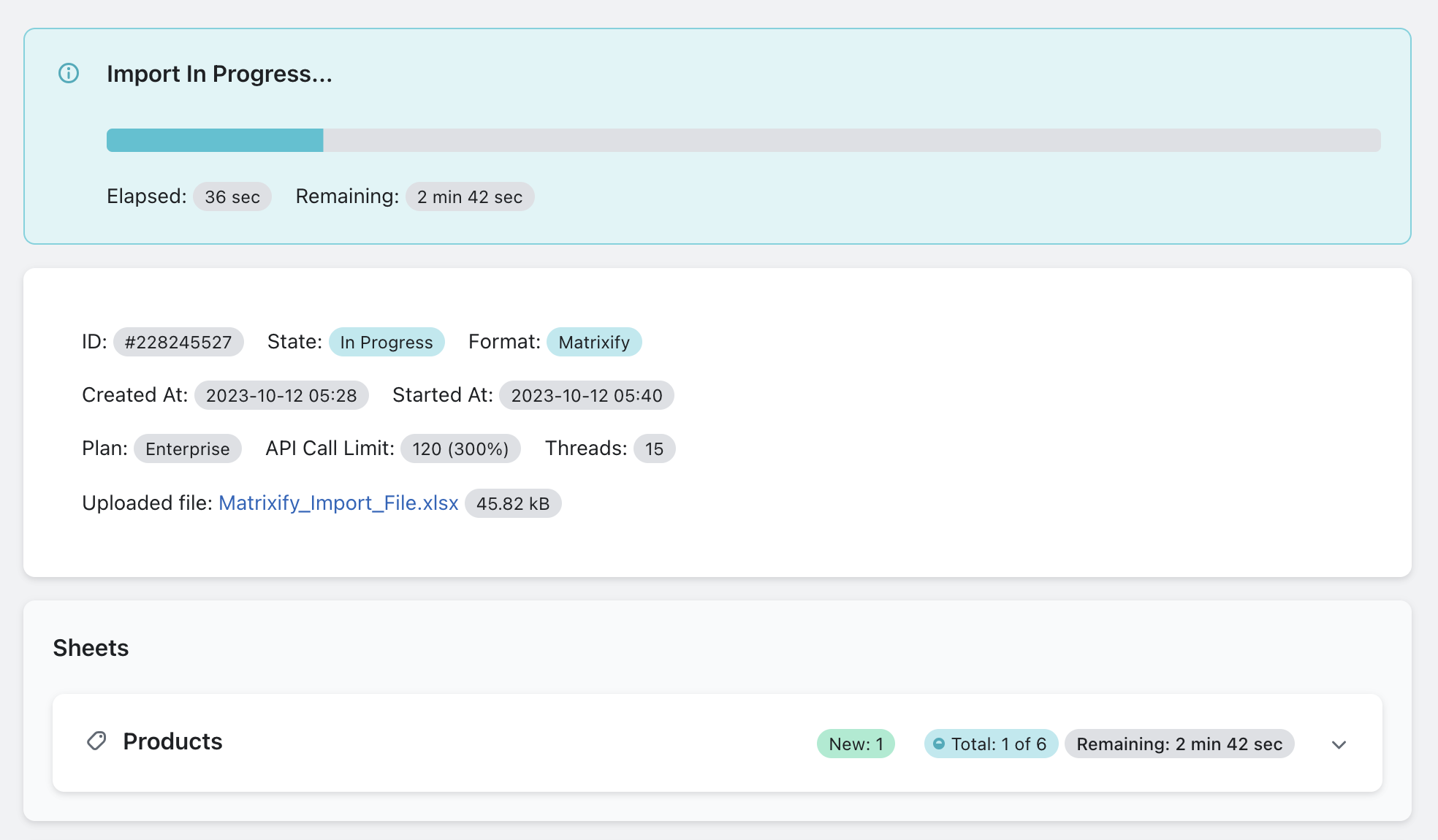
Task: Click the spinner icon in Total badge
Action: pos(939,744)
